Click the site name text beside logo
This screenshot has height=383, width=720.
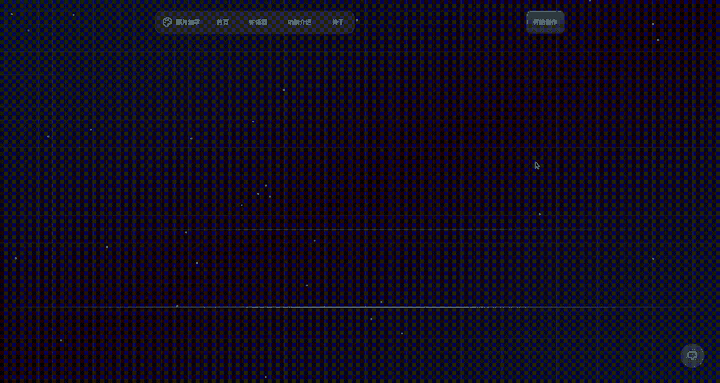pos(187,22)
